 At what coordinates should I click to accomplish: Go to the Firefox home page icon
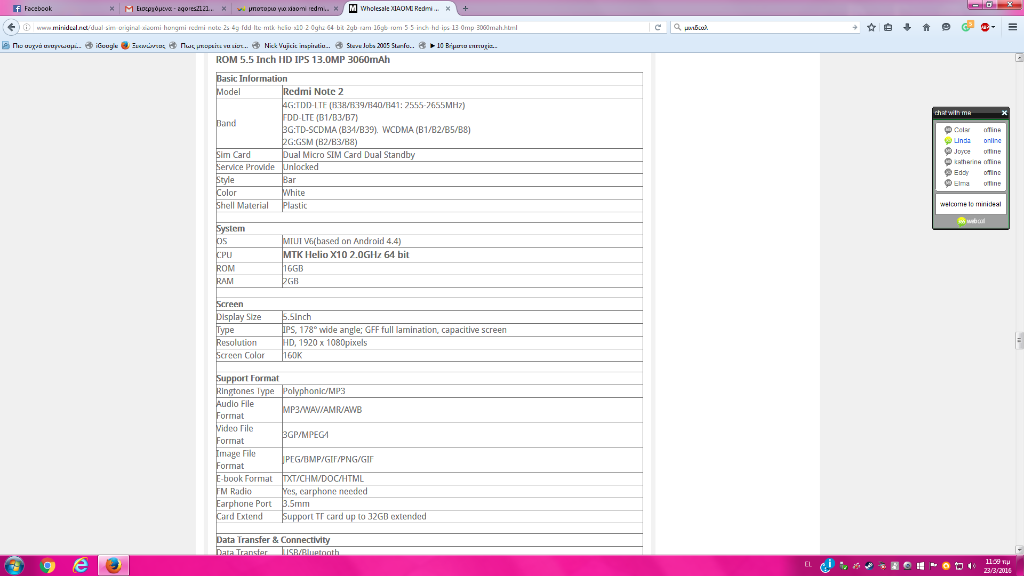coord(926,27)
